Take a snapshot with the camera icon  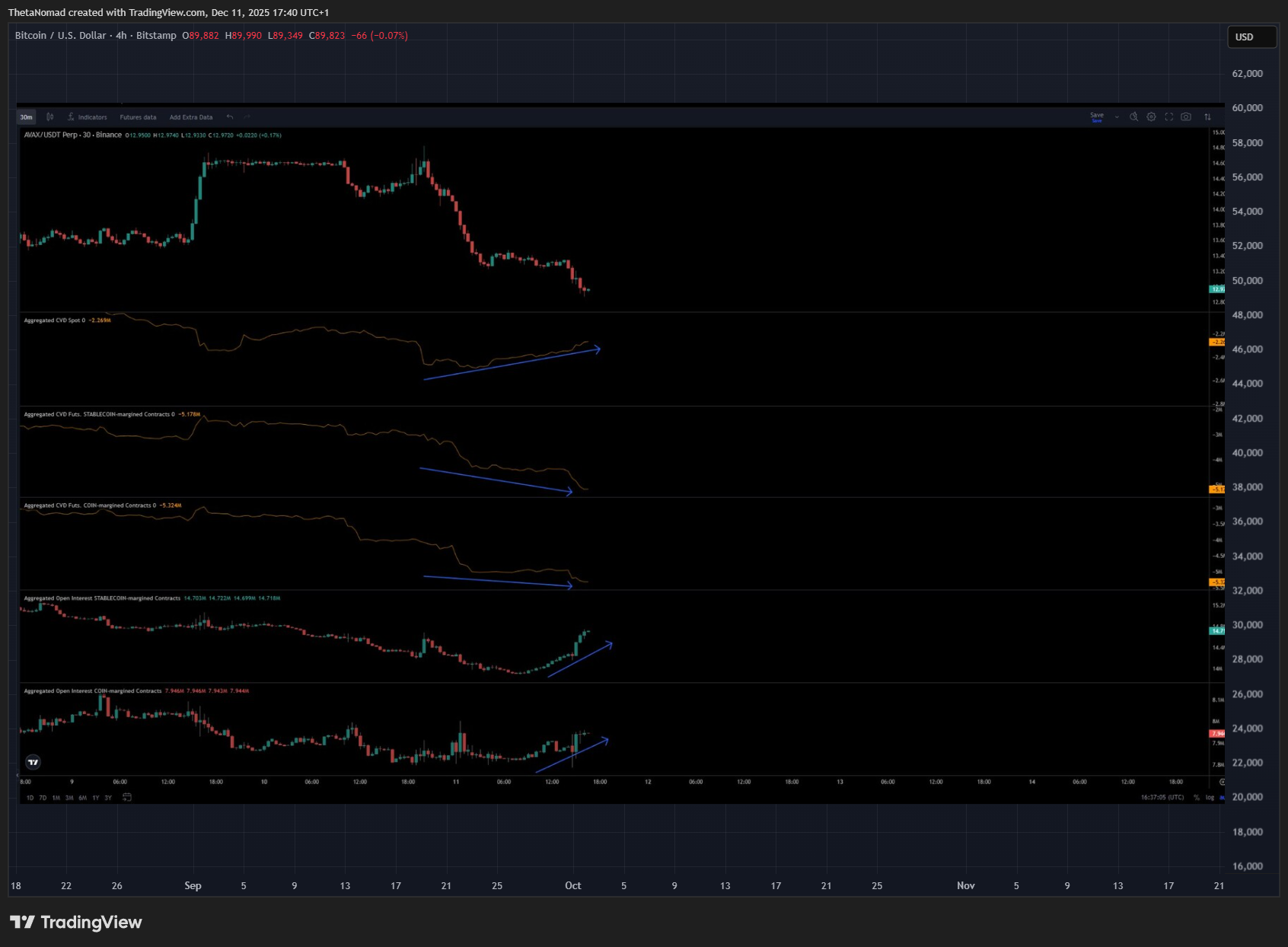pyautogui.click(x=1186, y=116)
